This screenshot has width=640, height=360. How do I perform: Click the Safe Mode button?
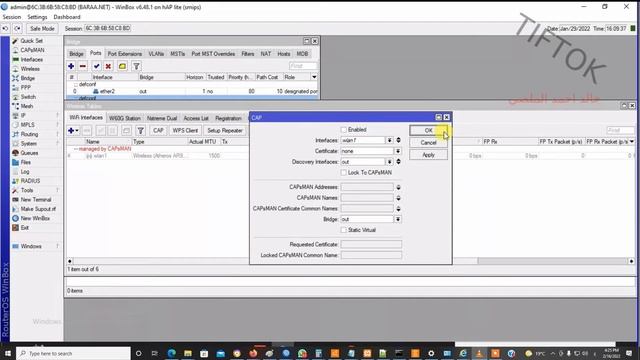click(x=42, y=29)
